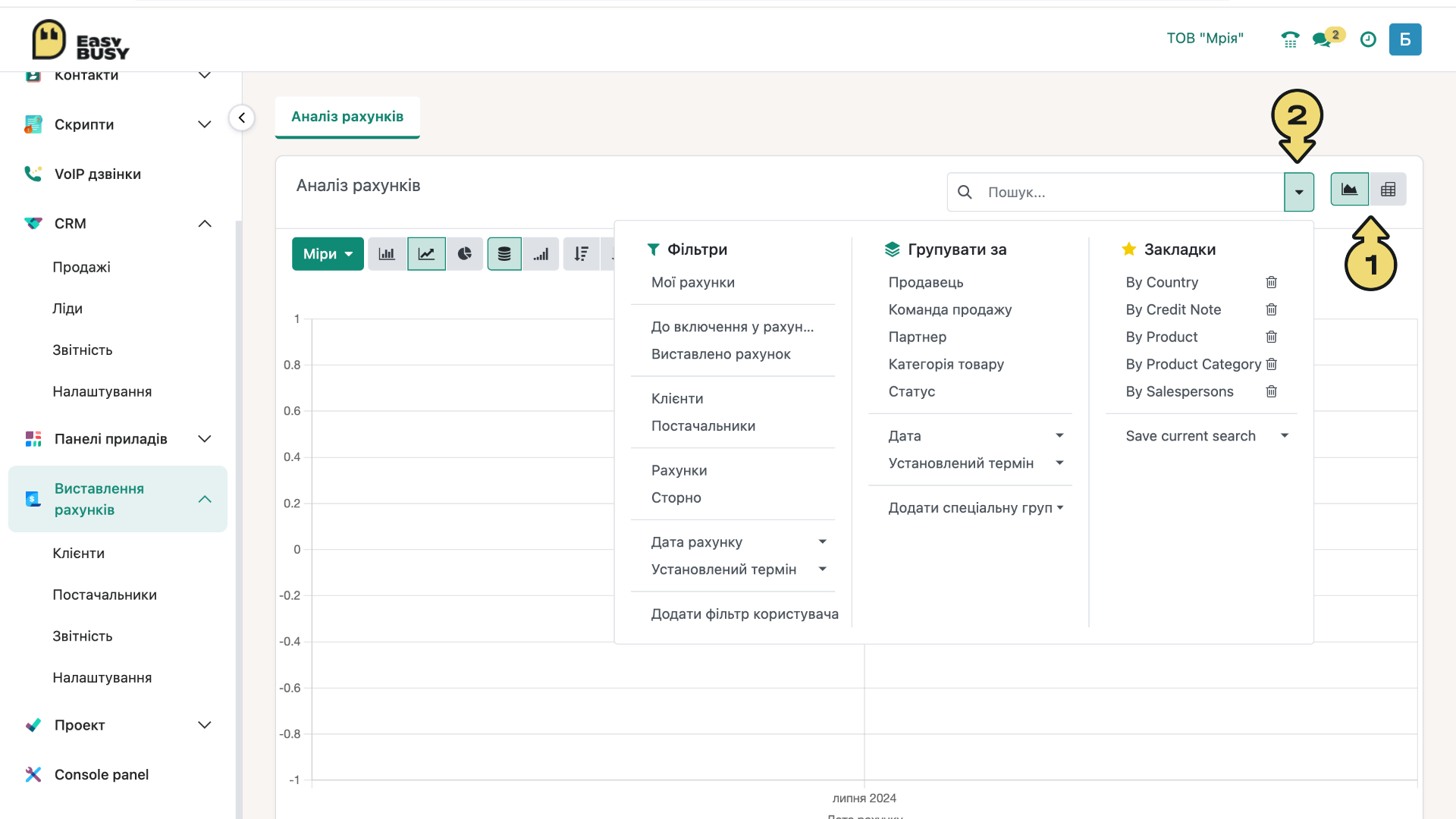Apply the Виставлено рахунок filter

pos(721,354)
